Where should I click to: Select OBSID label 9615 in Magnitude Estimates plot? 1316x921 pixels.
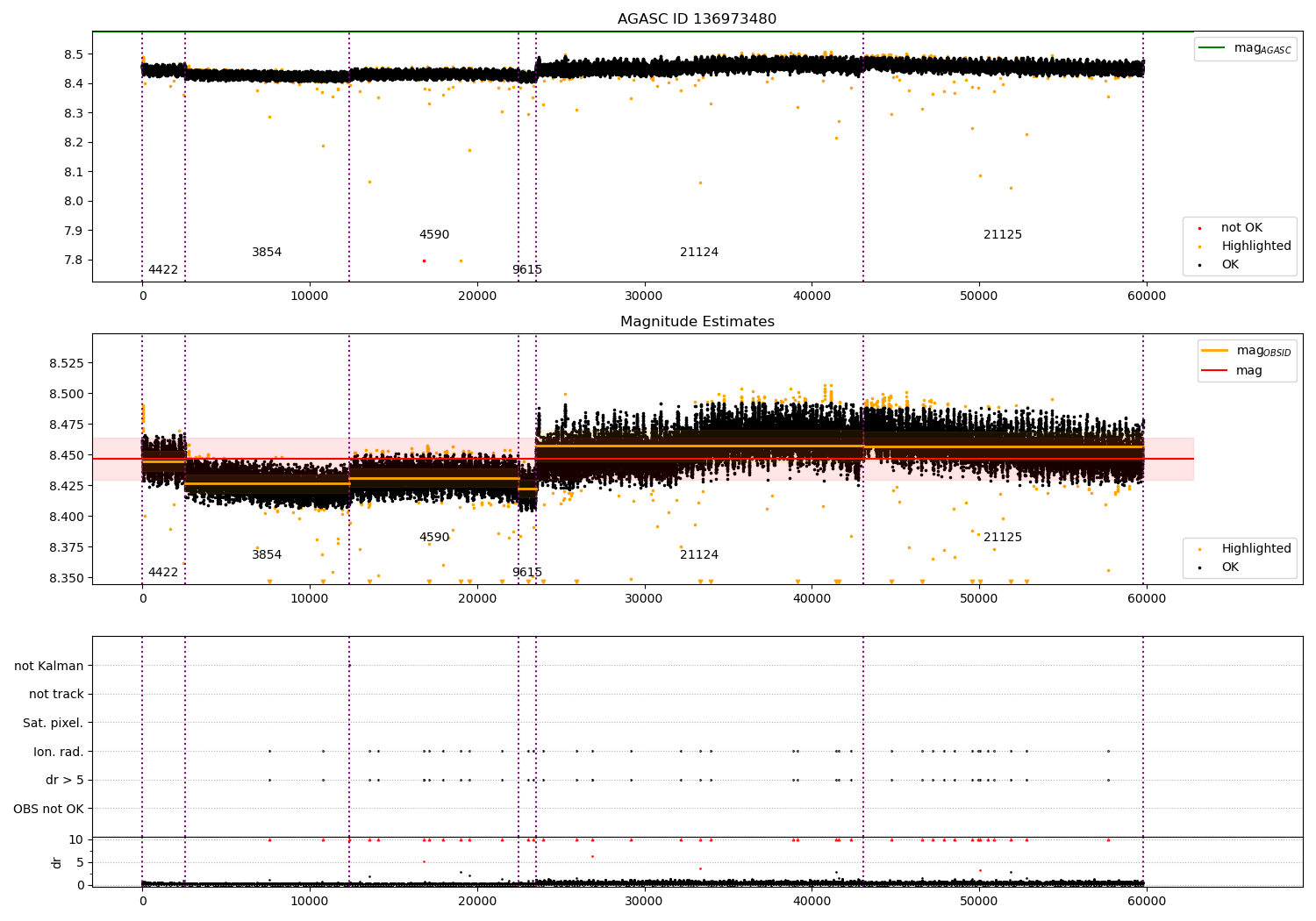pyautogui.click(x=527, y=573)
